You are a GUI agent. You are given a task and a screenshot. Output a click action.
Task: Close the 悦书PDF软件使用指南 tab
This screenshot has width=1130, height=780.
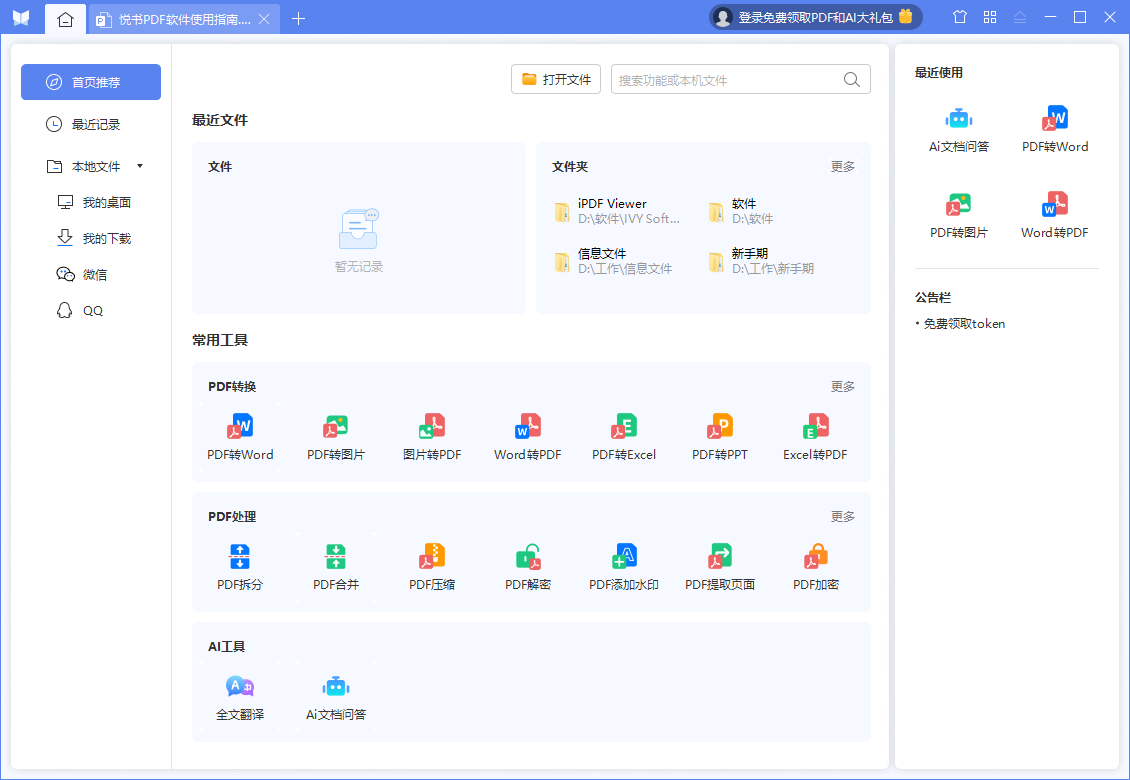(x=264, y=19)
